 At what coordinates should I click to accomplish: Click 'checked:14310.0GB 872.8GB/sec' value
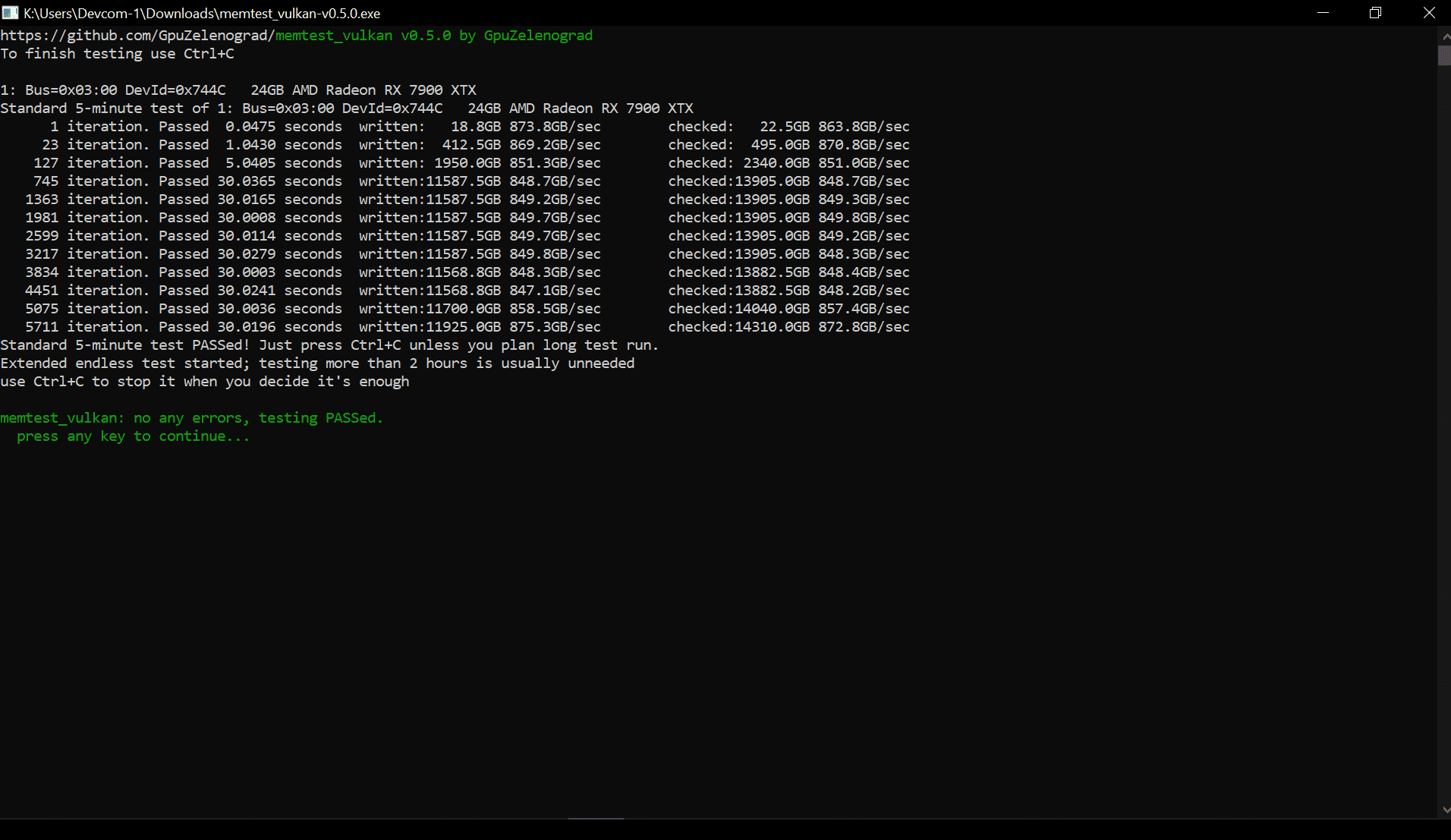(x=788, y=327)
